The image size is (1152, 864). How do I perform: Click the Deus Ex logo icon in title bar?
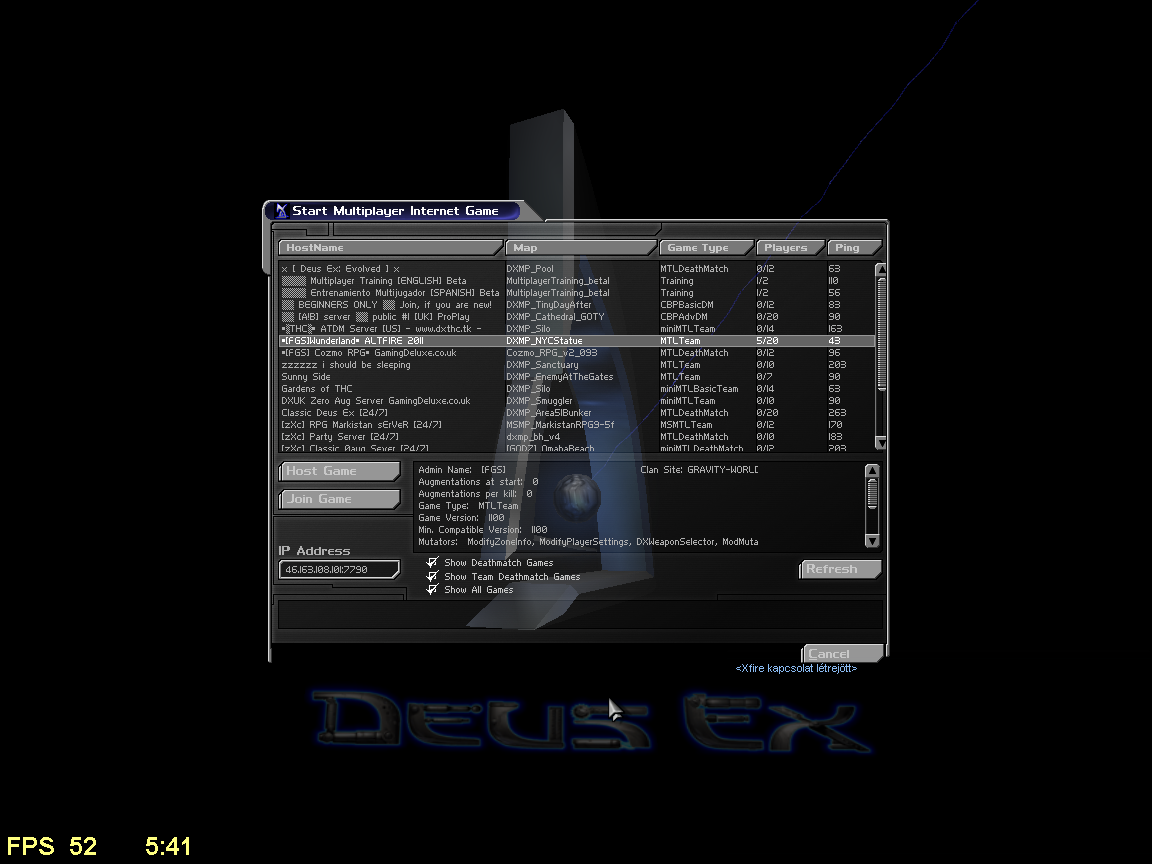click(x=281, y=211)
